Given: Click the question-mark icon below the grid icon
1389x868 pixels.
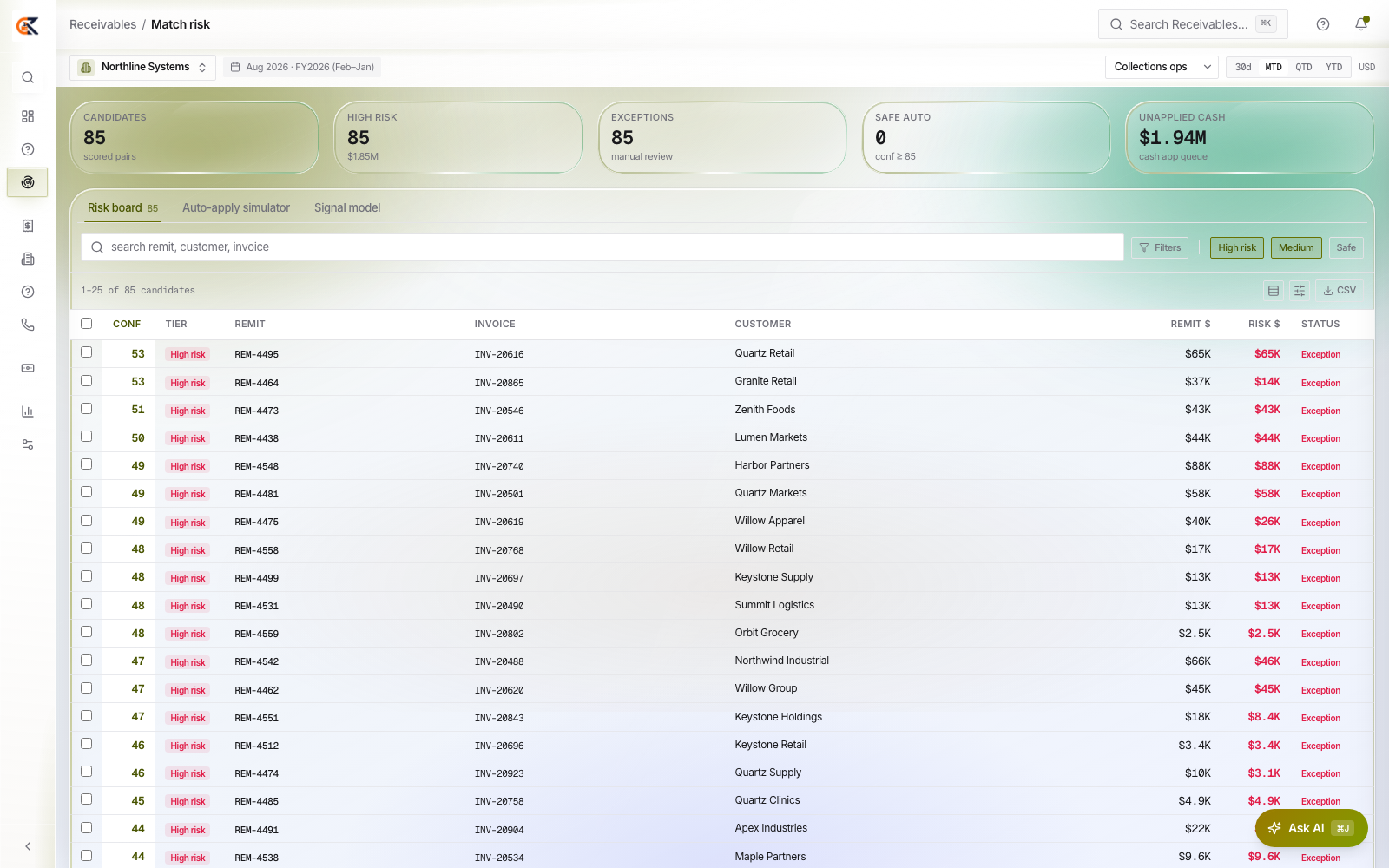Looking at the screenshot, I should coord(28,149).
